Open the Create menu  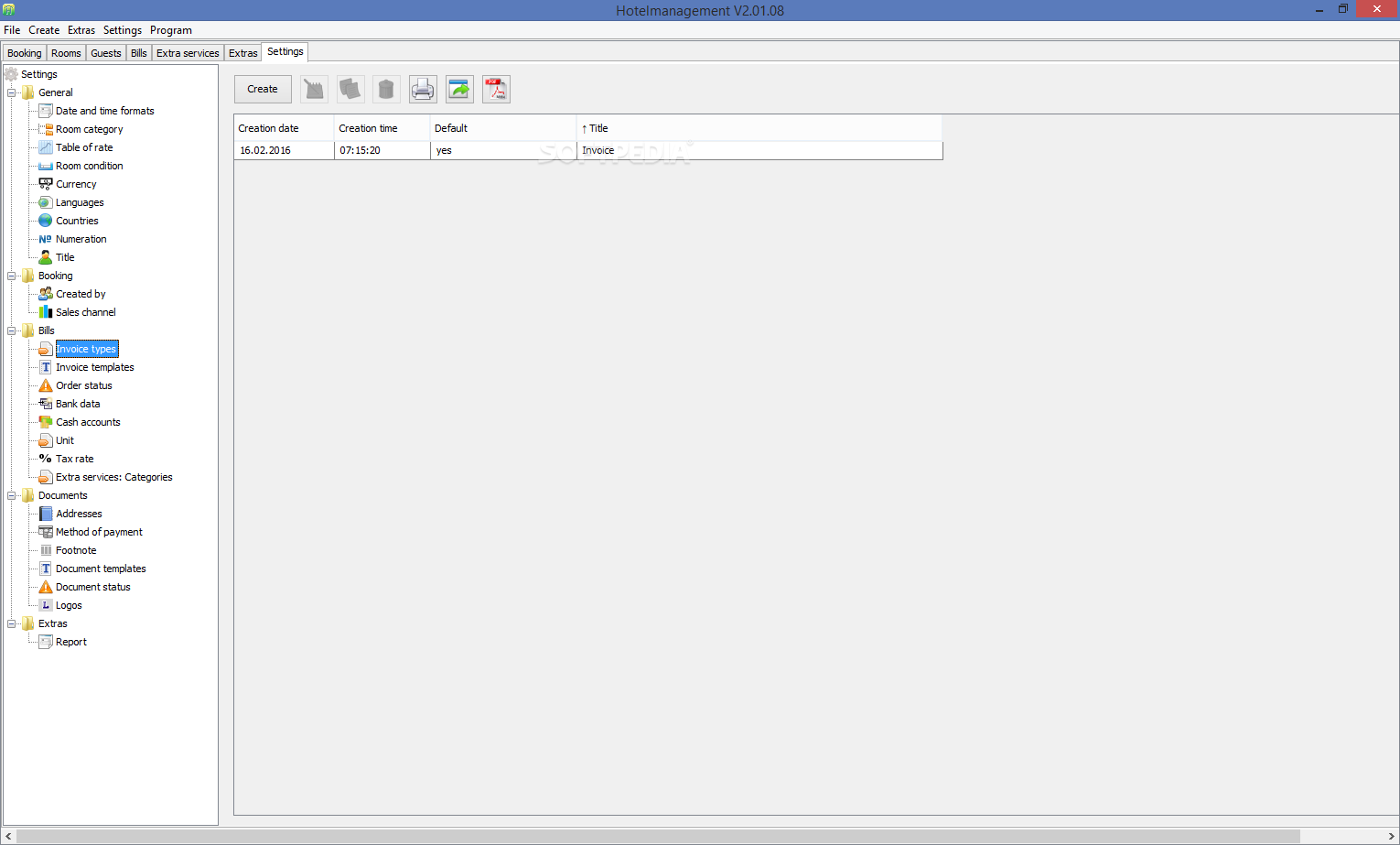click(44, 30)
